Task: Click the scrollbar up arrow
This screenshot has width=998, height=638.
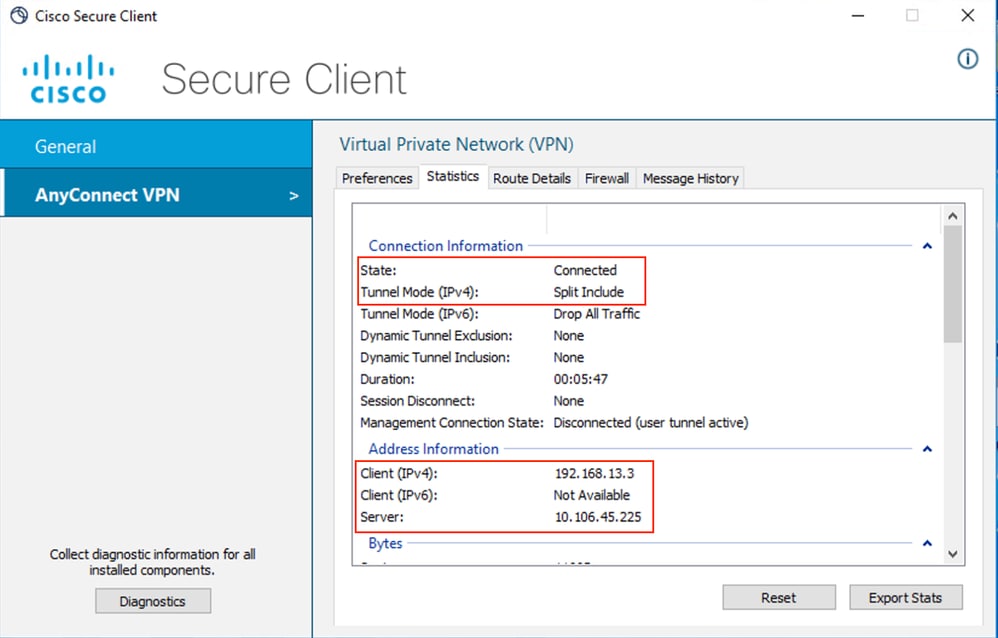Action: 952,216
